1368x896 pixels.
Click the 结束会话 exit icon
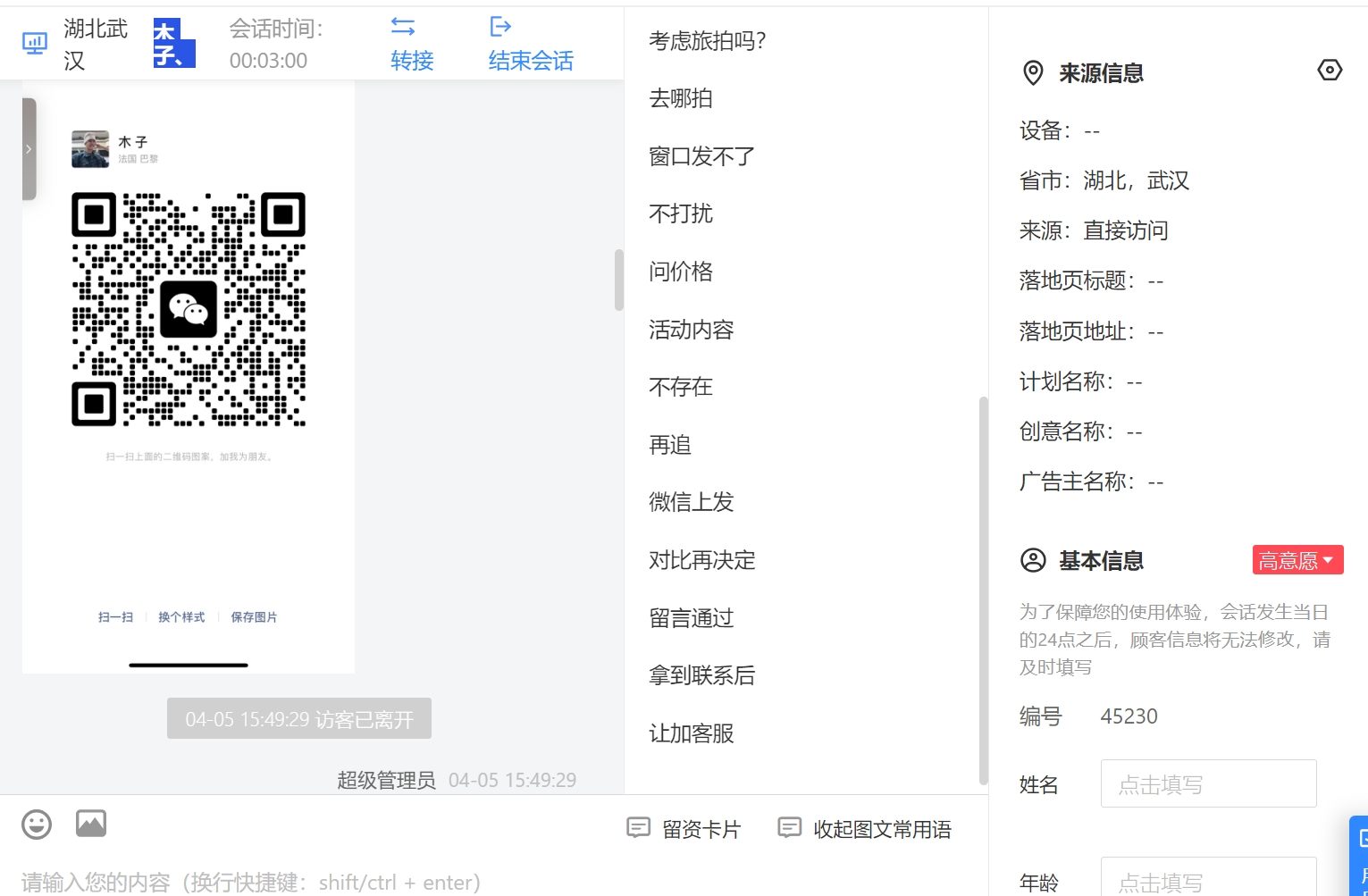click(500, 27)
